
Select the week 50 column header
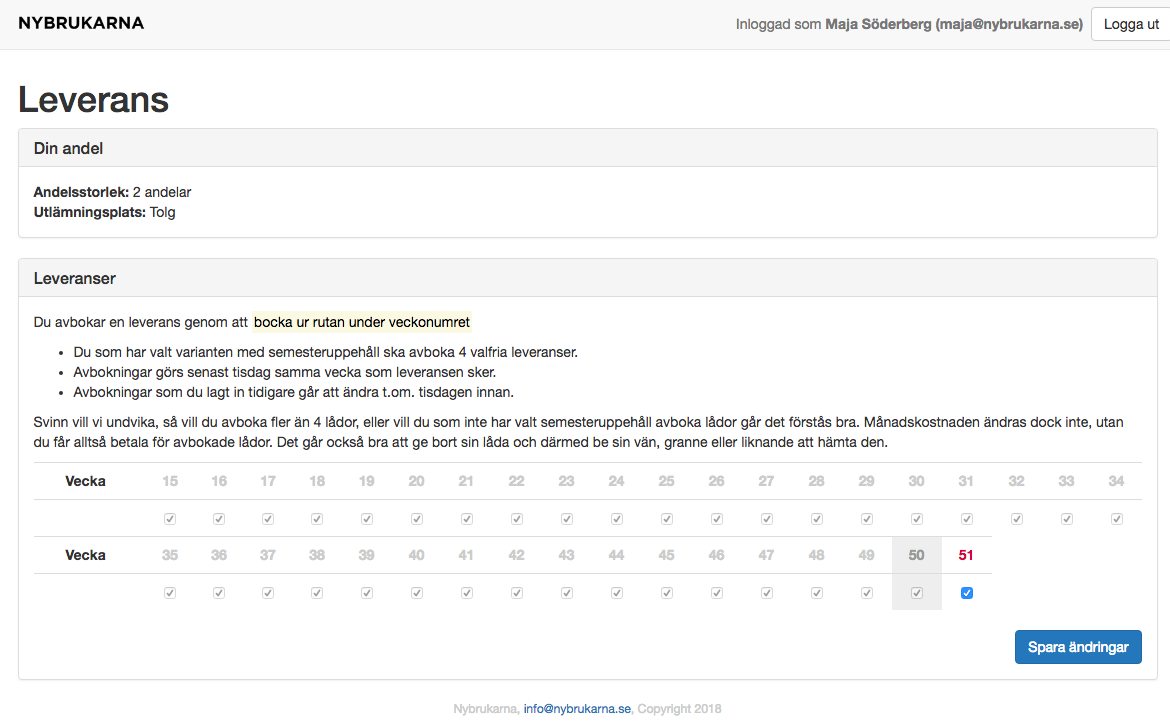[916, 555]
